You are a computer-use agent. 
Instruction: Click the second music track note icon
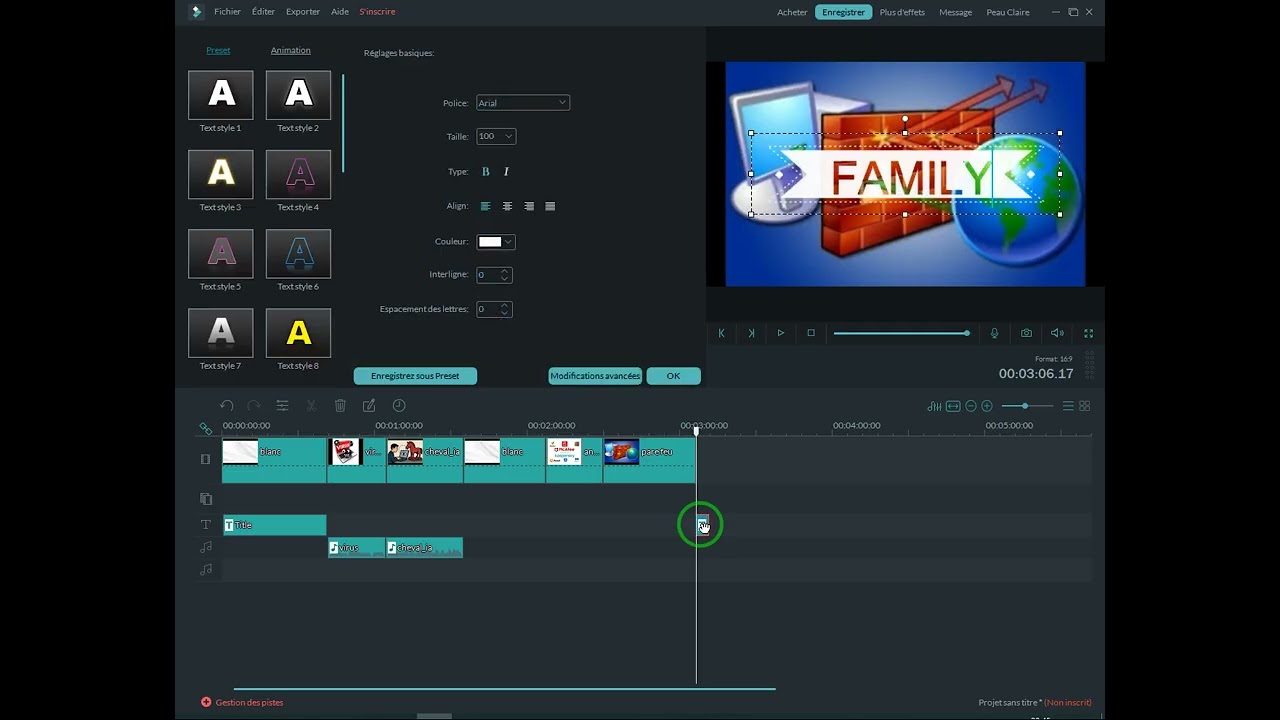click(206, 570)
